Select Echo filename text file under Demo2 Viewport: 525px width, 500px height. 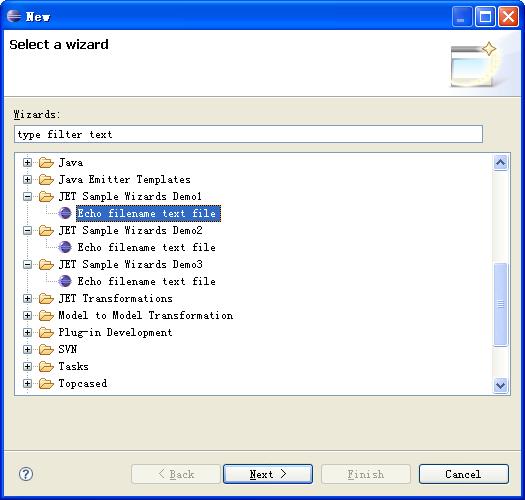point(147,247)
